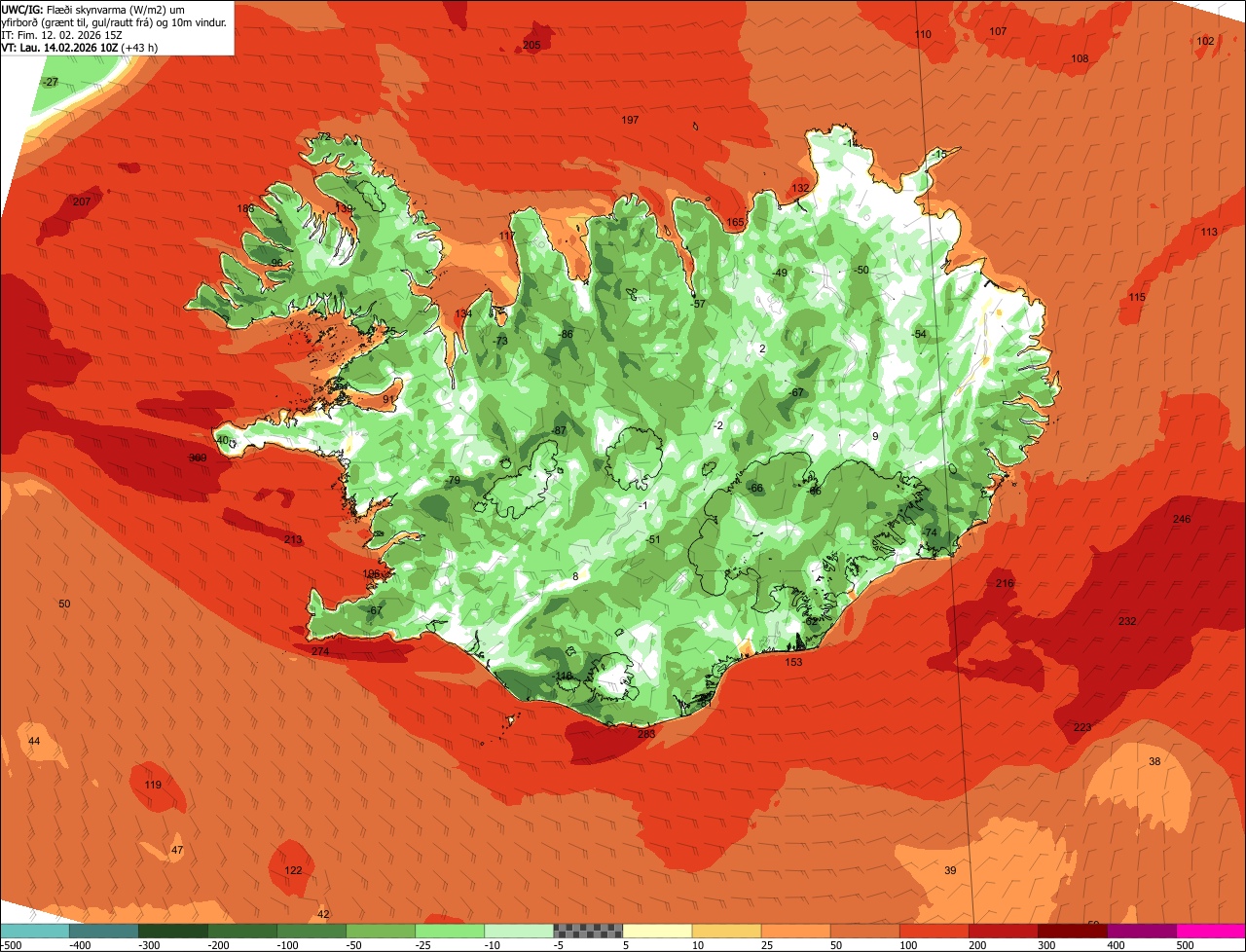
Task: Click the map value 110
Action: coord(923,35)
